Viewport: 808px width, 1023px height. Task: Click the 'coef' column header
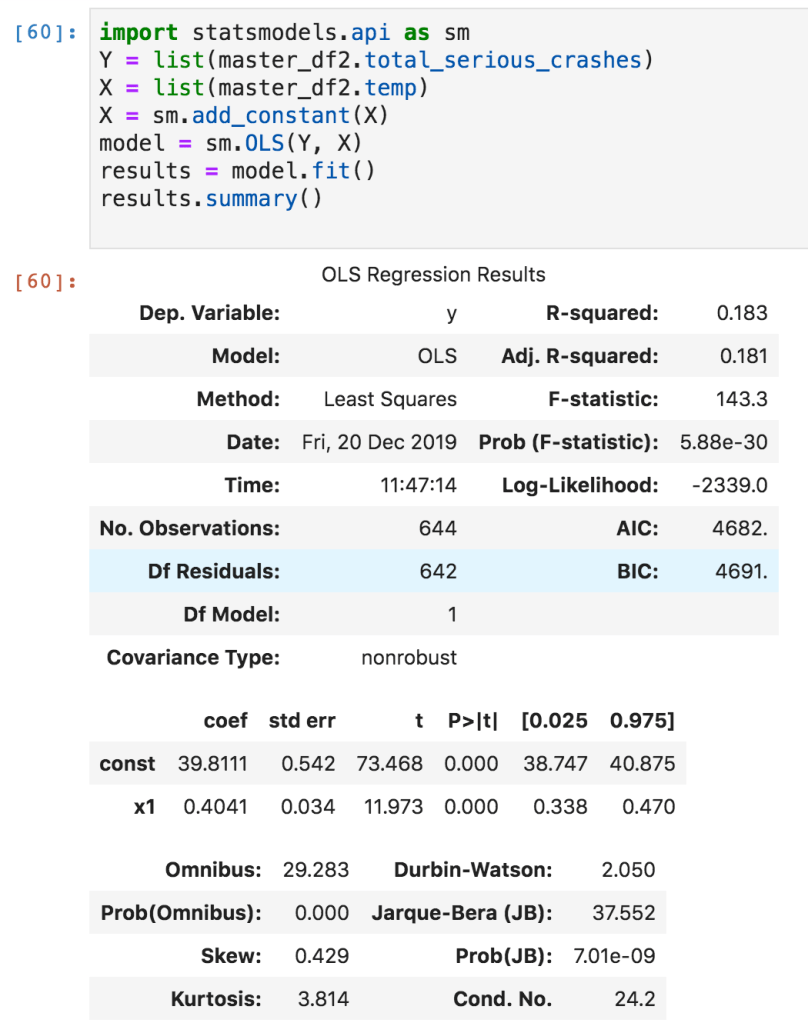(x=225, y=721)
